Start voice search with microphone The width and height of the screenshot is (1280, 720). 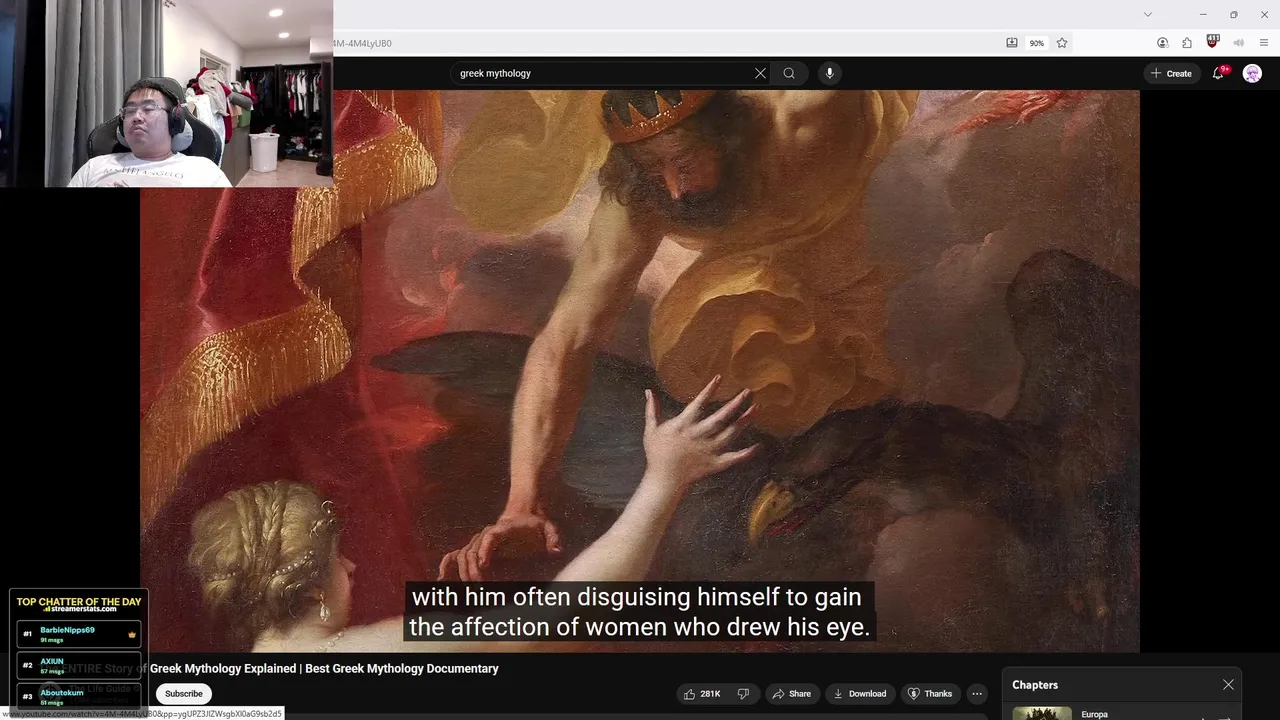point(829,73)
